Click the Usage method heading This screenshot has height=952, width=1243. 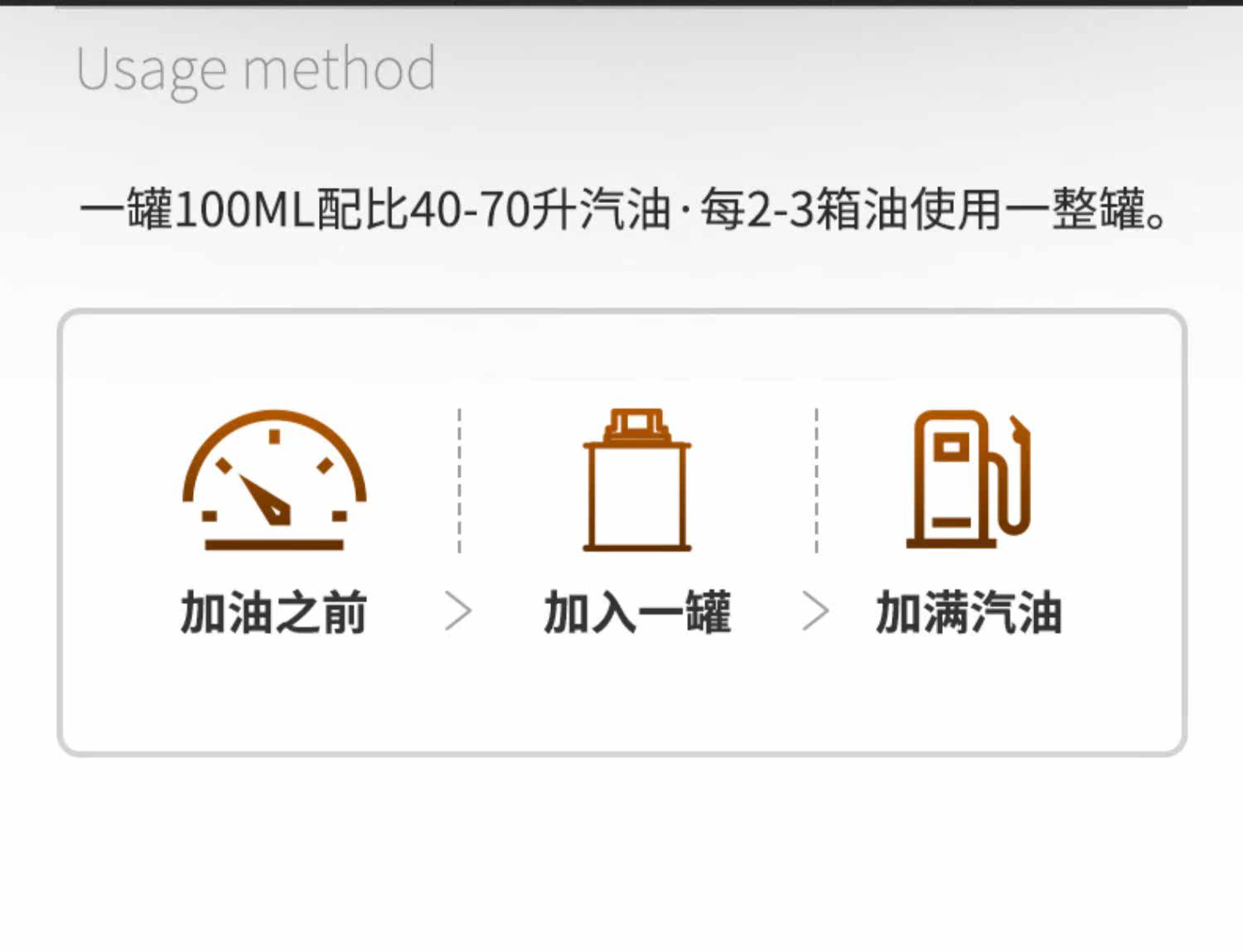[255, 70]
